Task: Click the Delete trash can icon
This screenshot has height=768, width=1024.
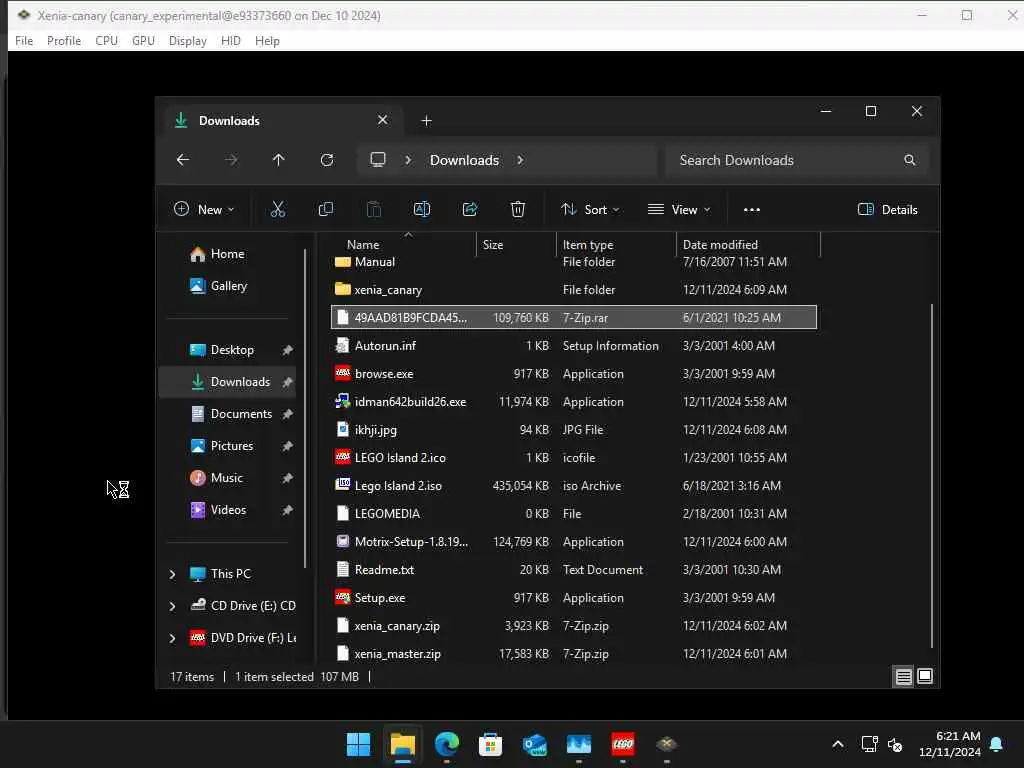Action: [518, 210]
